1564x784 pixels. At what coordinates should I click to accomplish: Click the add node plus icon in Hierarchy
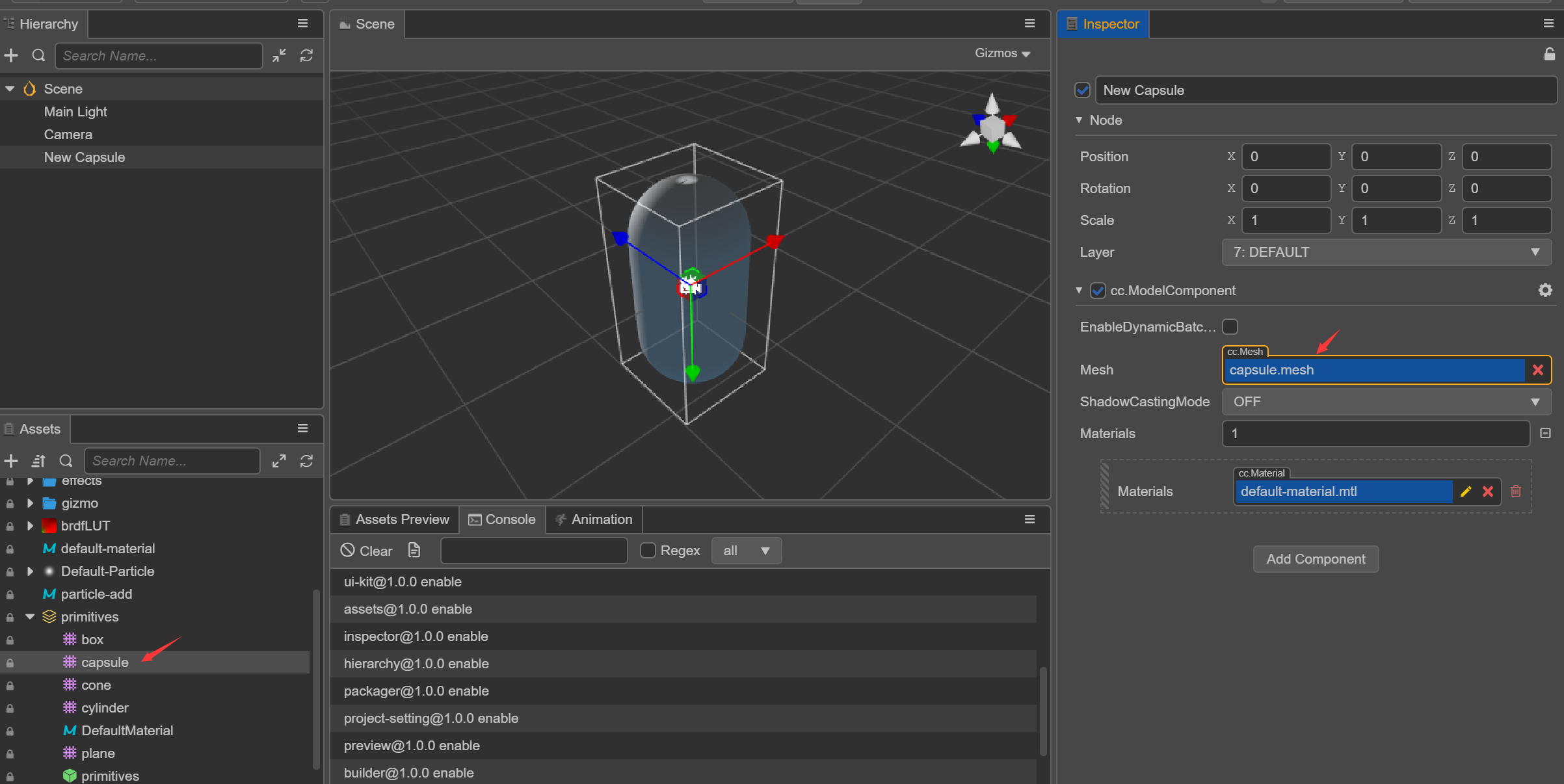pos(11,56)
